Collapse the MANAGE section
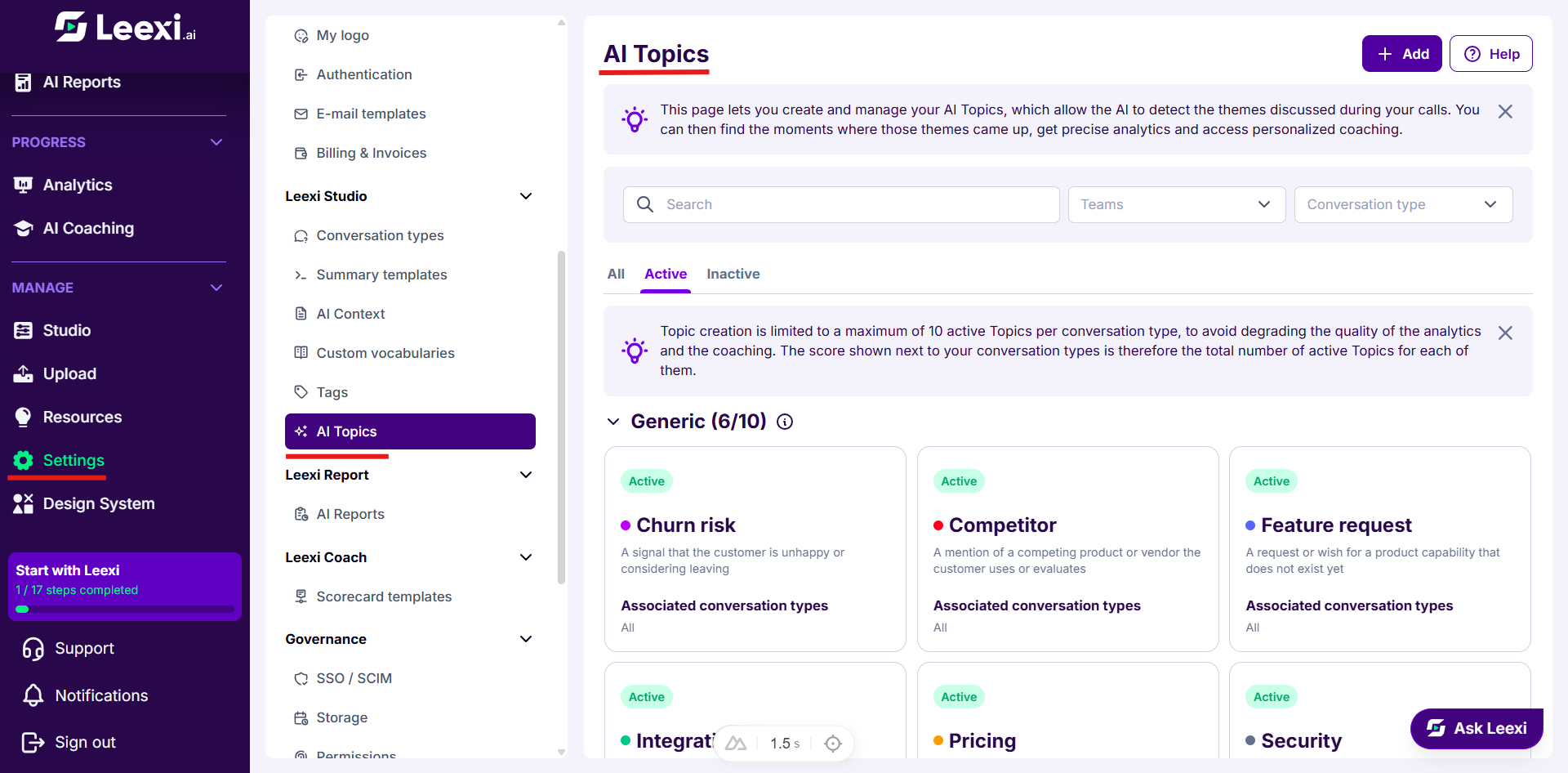 216,288
